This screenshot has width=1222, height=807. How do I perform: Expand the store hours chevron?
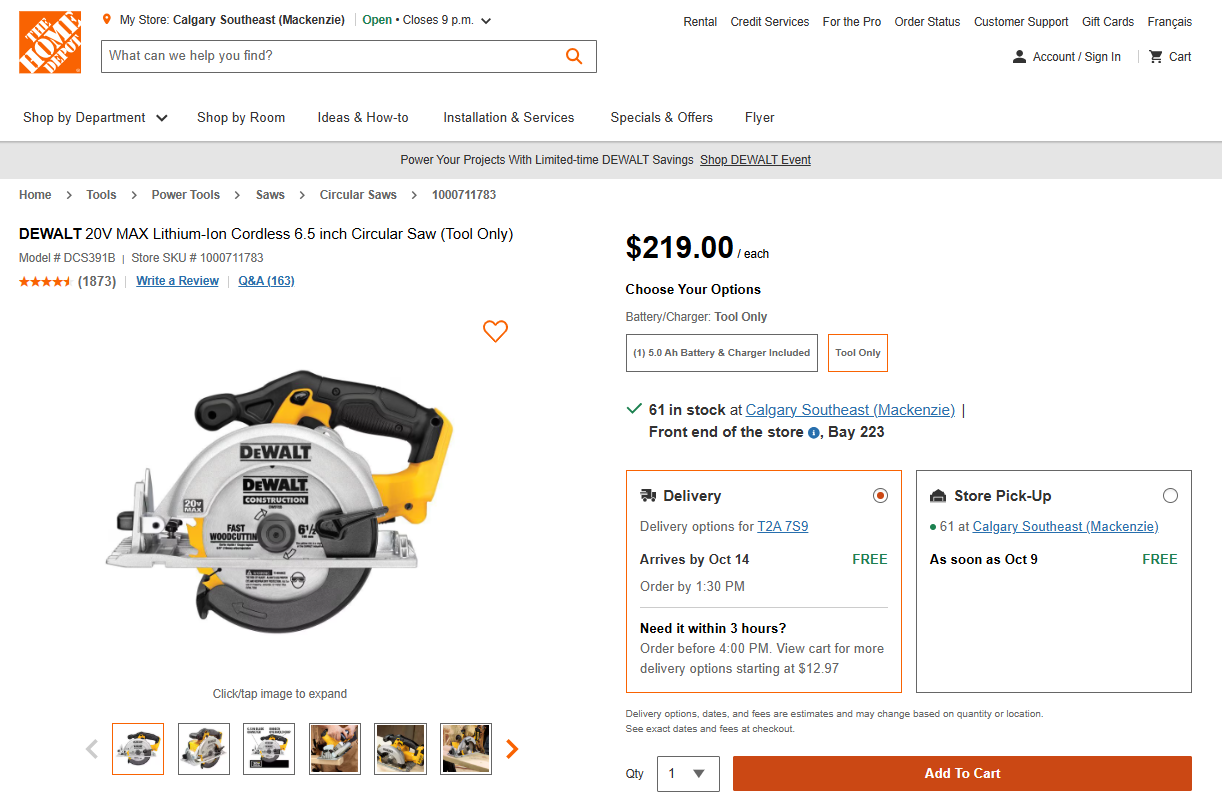pyautogui.click(x=485, y=19)
